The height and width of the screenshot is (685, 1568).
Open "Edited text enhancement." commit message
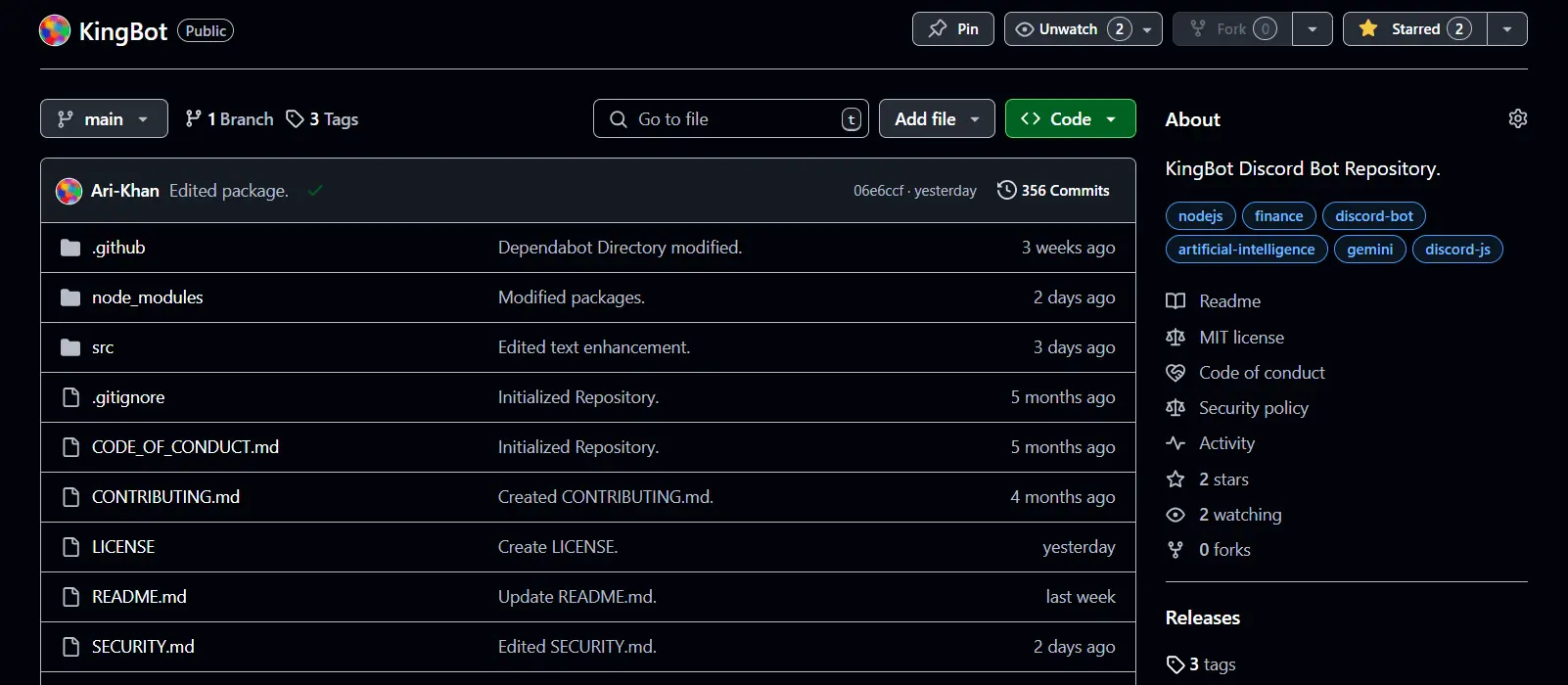tap(594, 347)
